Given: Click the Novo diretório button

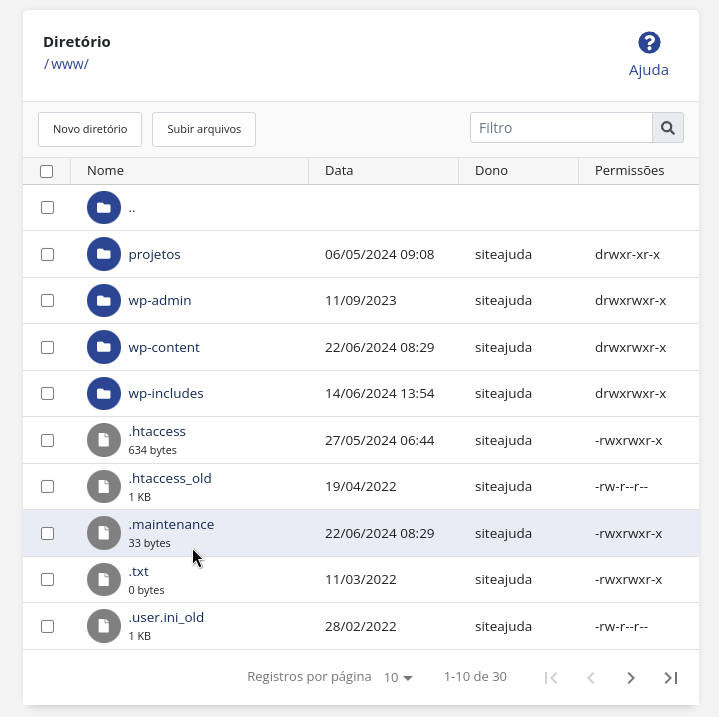Looking at the screenshot, I should coord(90,129).
